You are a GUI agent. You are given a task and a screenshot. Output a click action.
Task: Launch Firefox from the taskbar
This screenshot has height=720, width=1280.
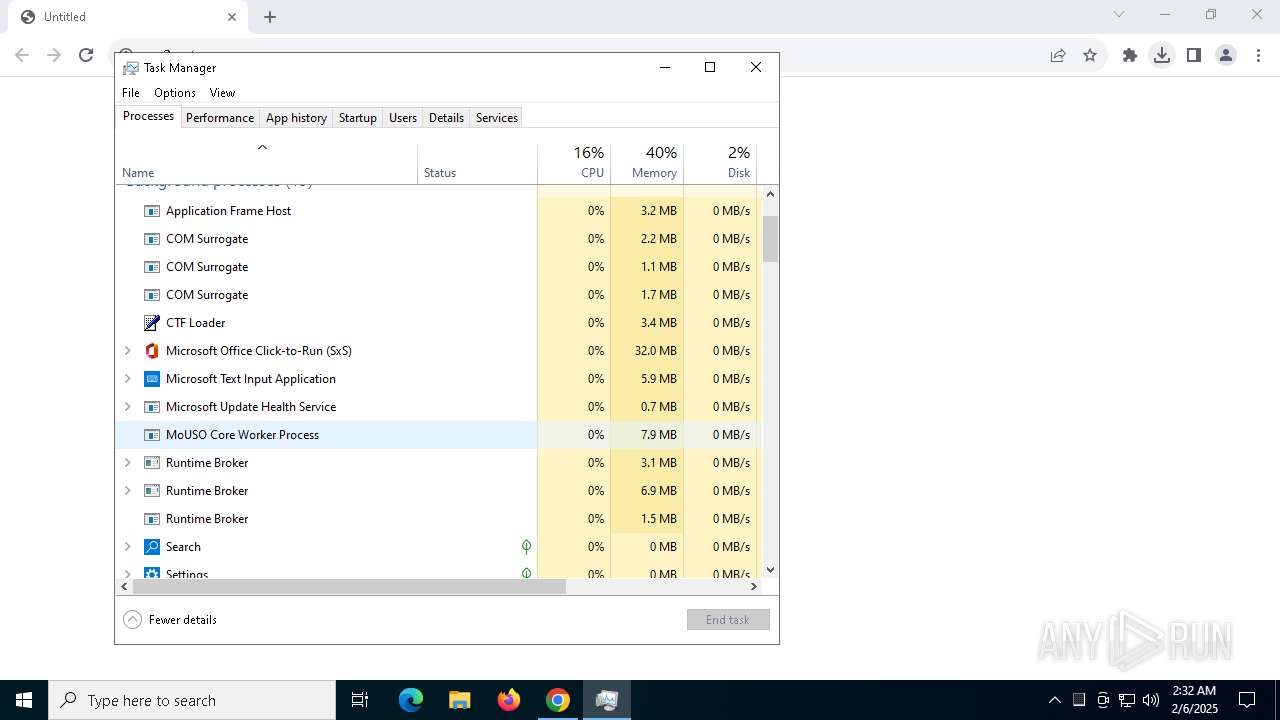(509, 700)
